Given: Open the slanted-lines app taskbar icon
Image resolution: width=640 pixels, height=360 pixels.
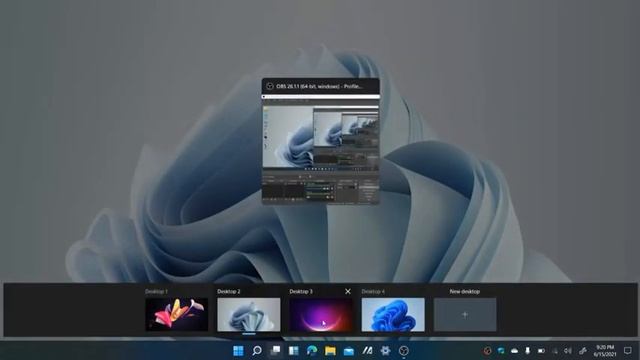Looking at the screenshot, I should pyautogui.click(x=367, y=351).
